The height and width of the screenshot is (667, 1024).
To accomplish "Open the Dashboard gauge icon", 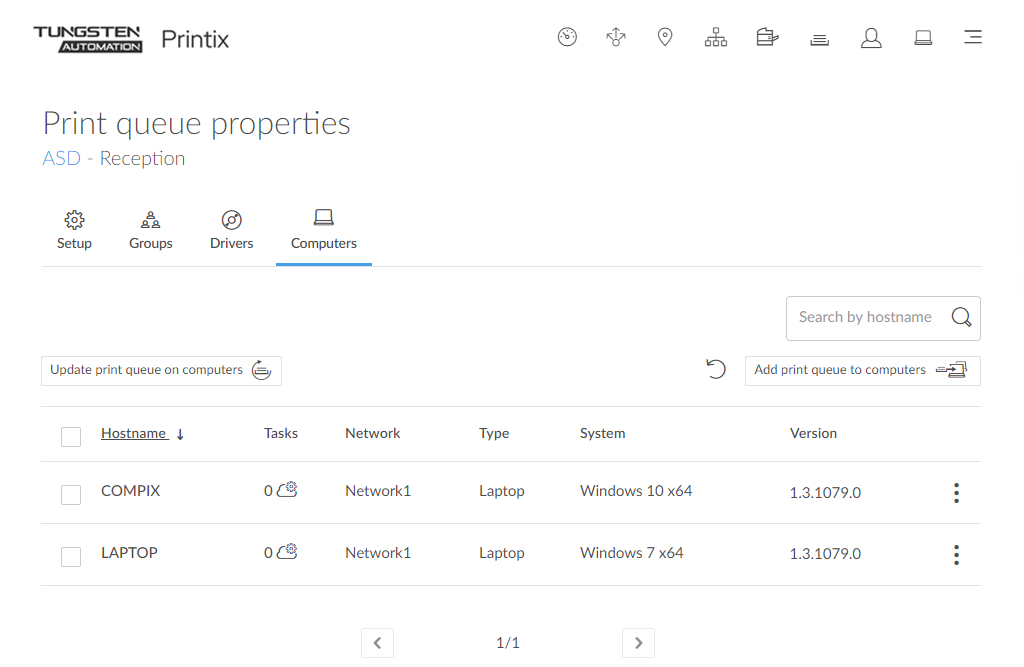I will pos(567,38).
